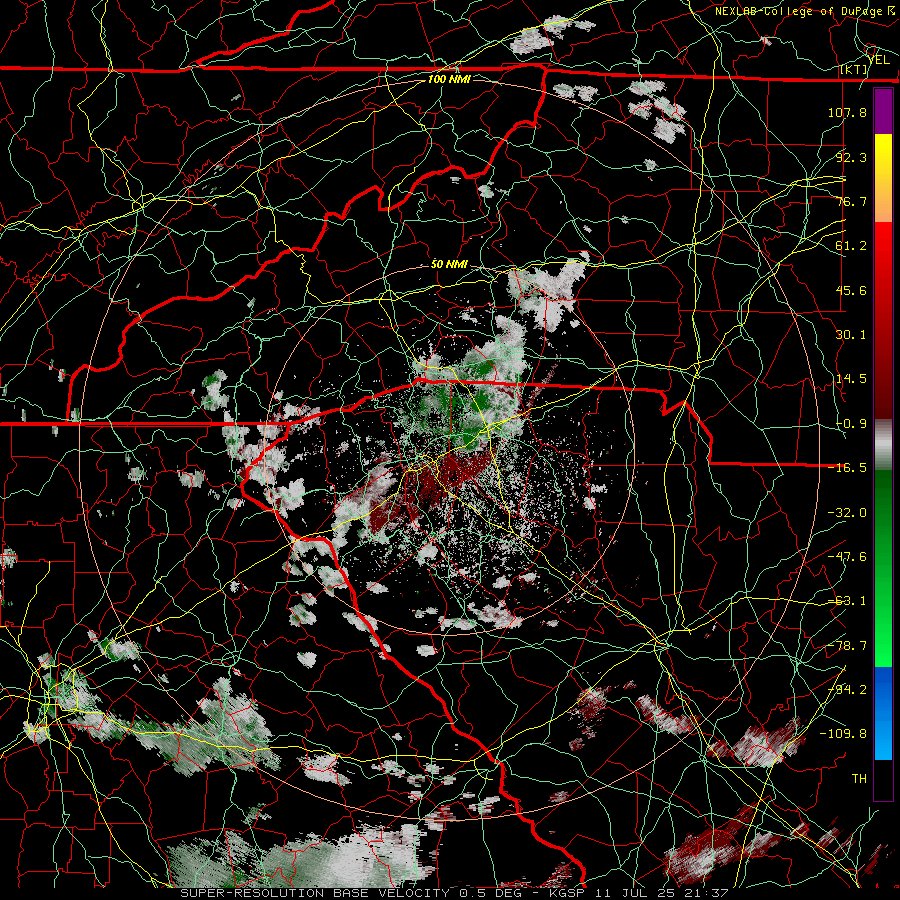
Task: Select the 30.1 velocity scale value
Action: click(x=851, y=335)
